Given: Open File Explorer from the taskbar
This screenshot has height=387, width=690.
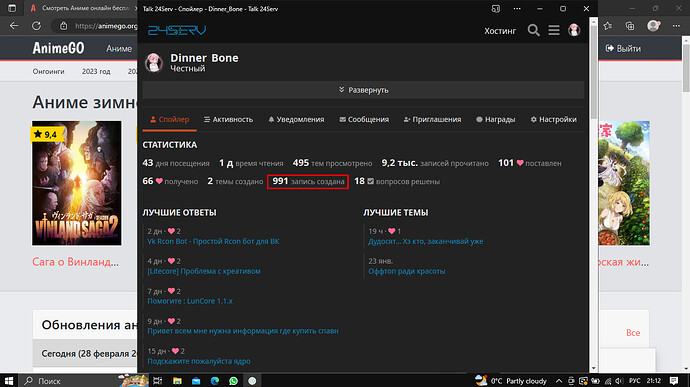Looking at the screenshot, I should [x=177, y=381].
